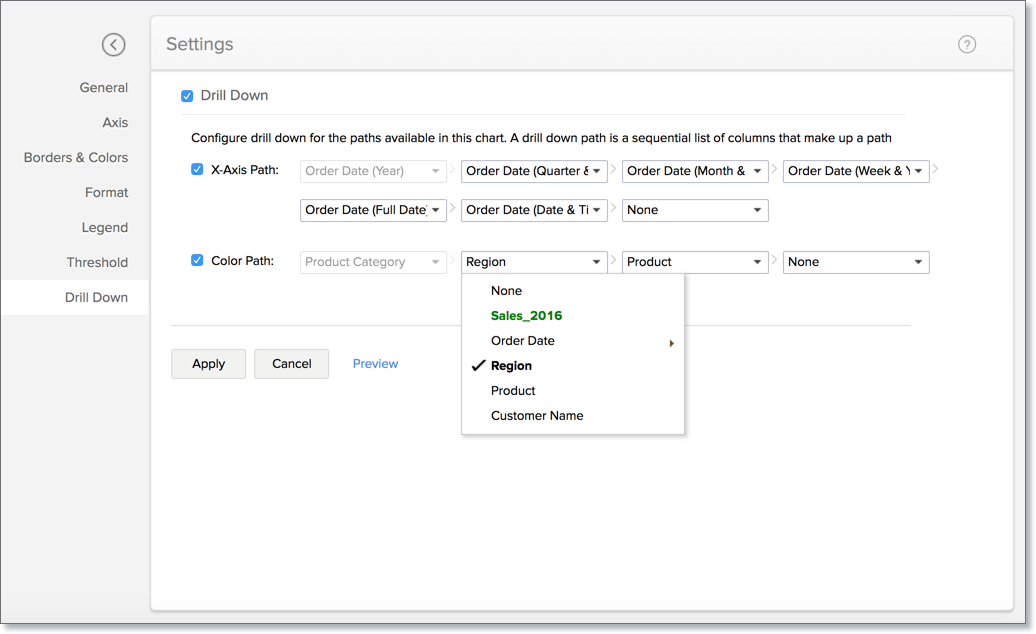
Task: Open the Threshold settings tab
Action: [x=97, y=263]
